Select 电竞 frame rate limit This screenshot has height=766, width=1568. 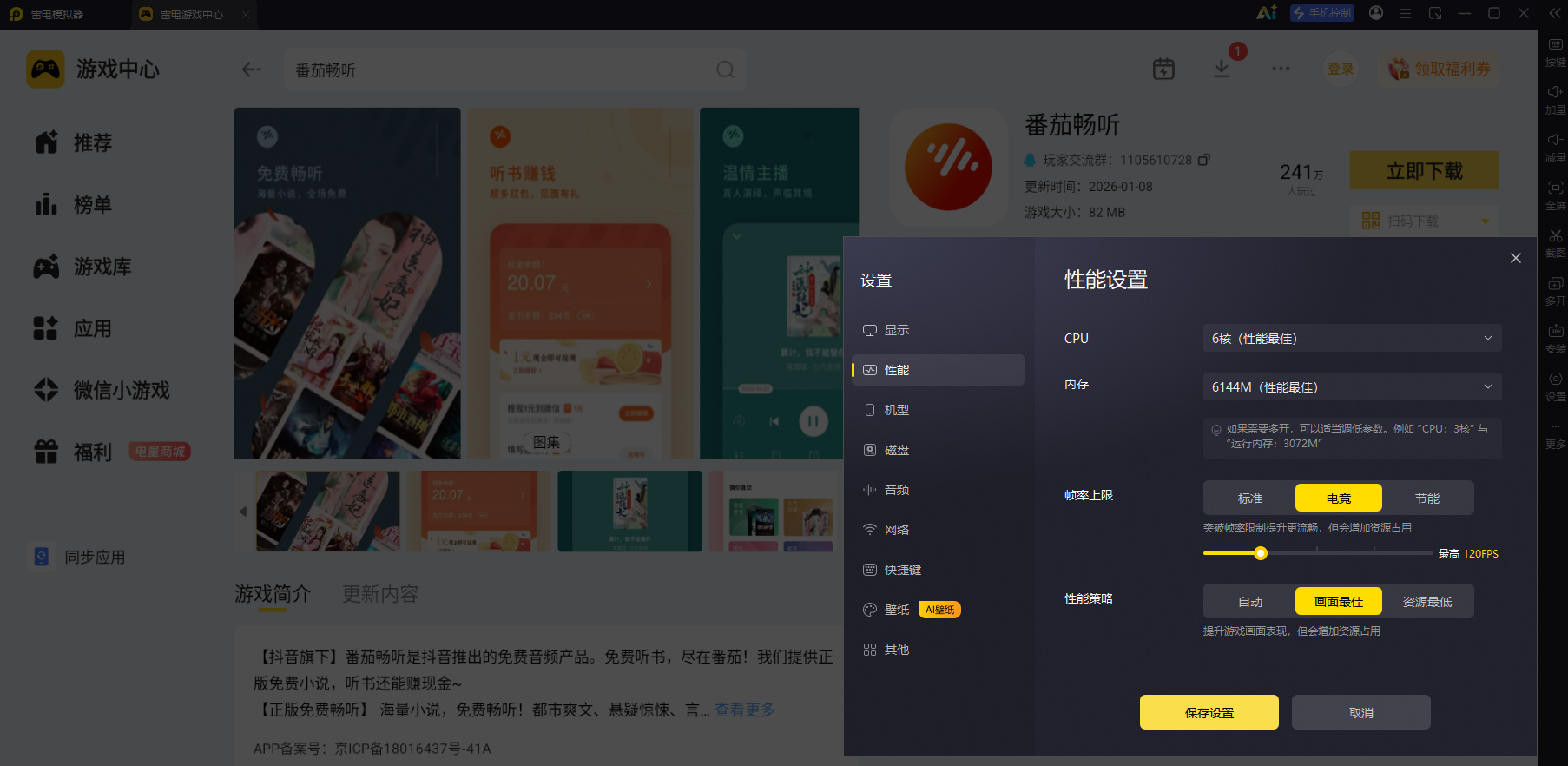click(1339, 498)
